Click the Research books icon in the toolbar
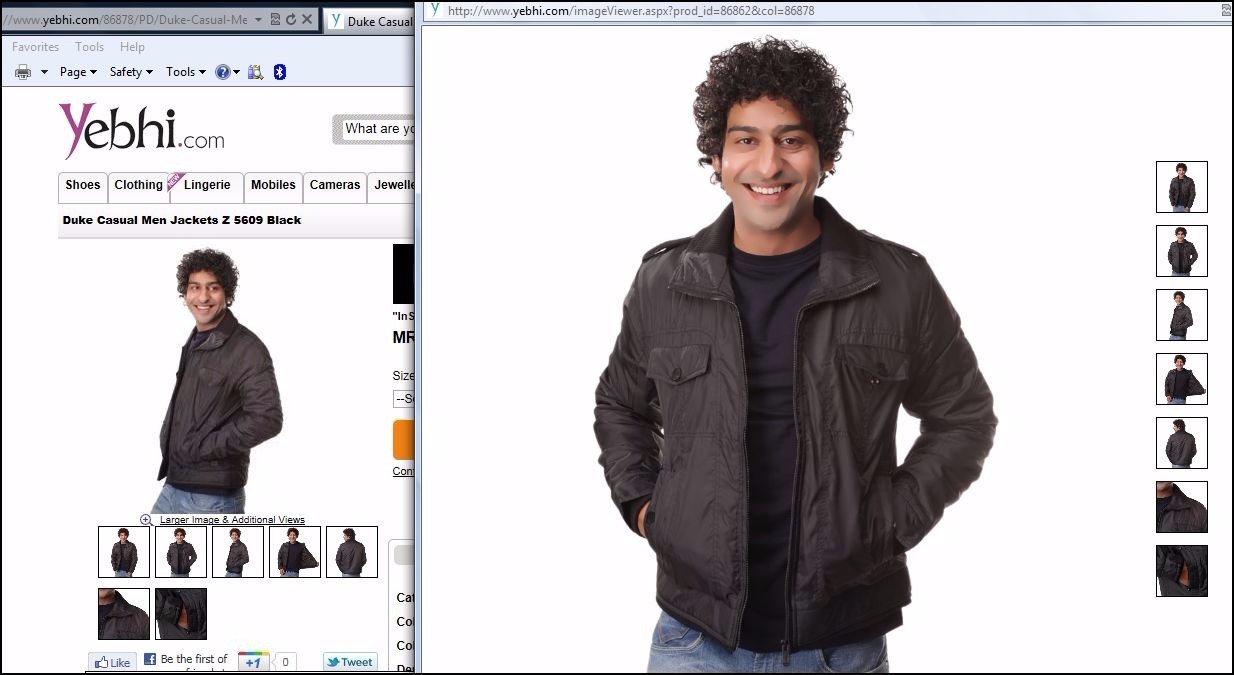The image size is (1234, 675). pos(255,72)
